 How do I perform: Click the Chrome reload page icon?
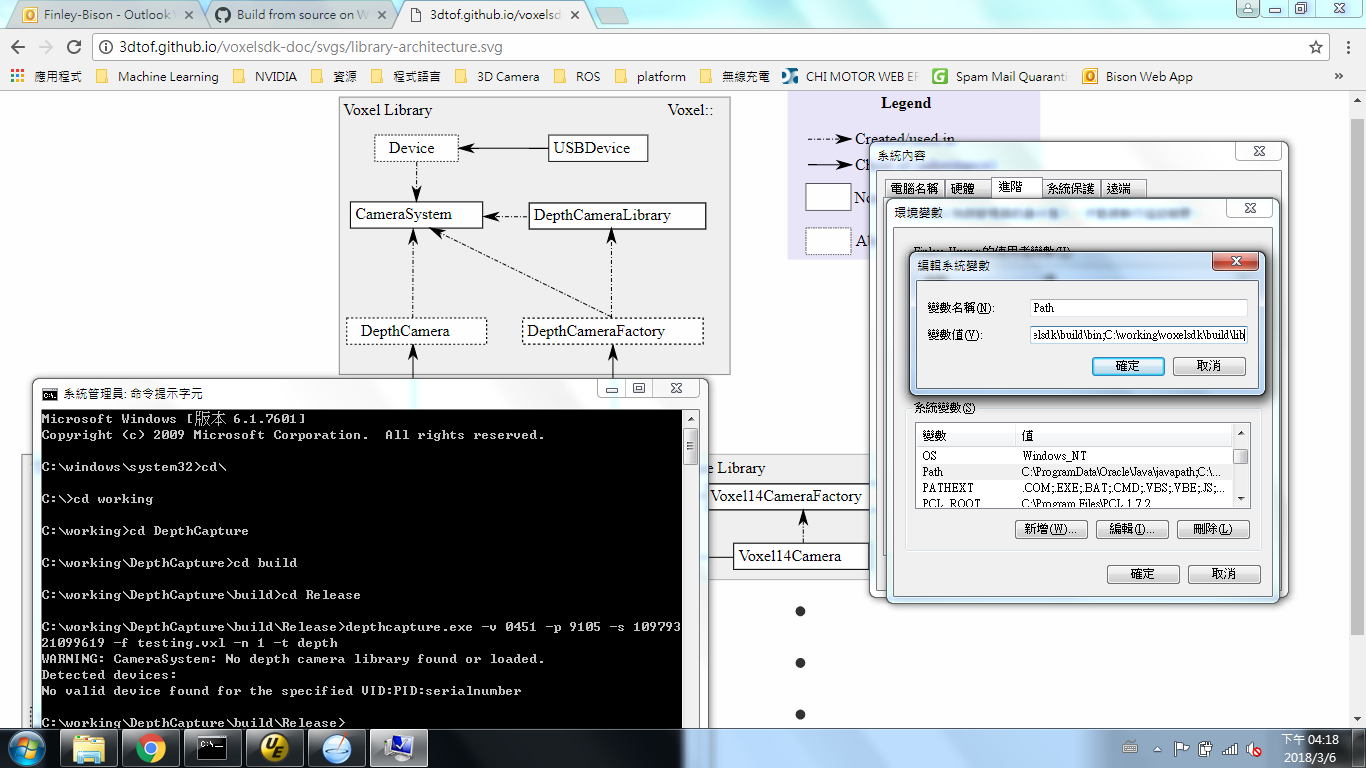(73, 47)
